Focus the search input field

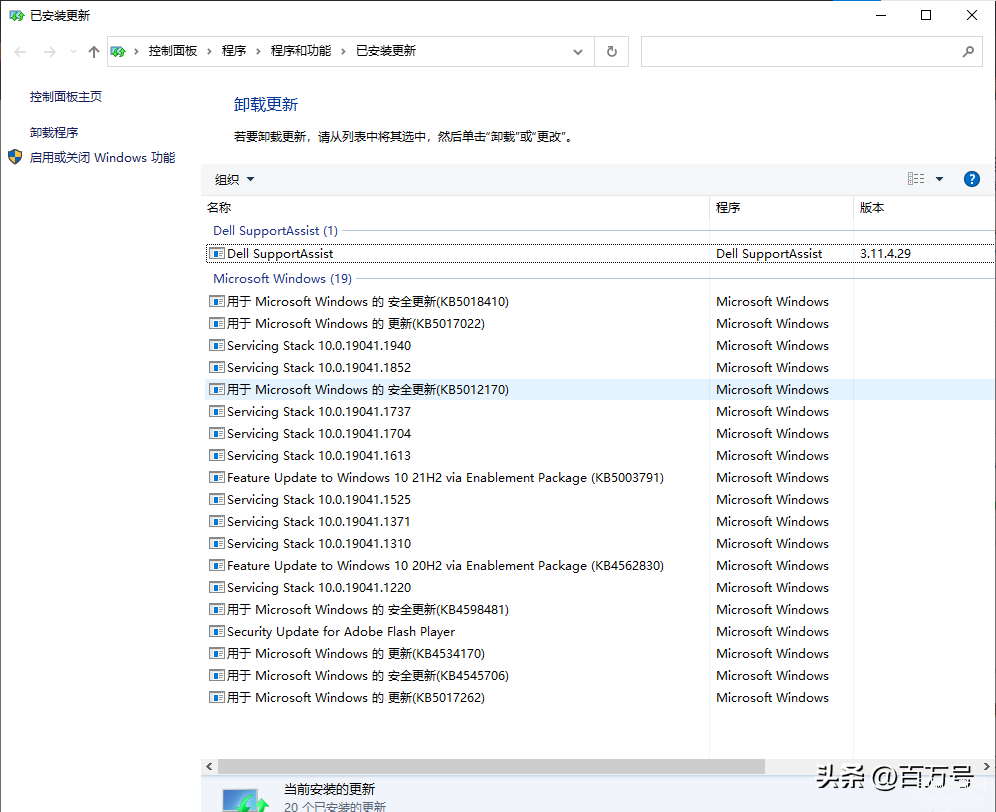coord(800,51)
